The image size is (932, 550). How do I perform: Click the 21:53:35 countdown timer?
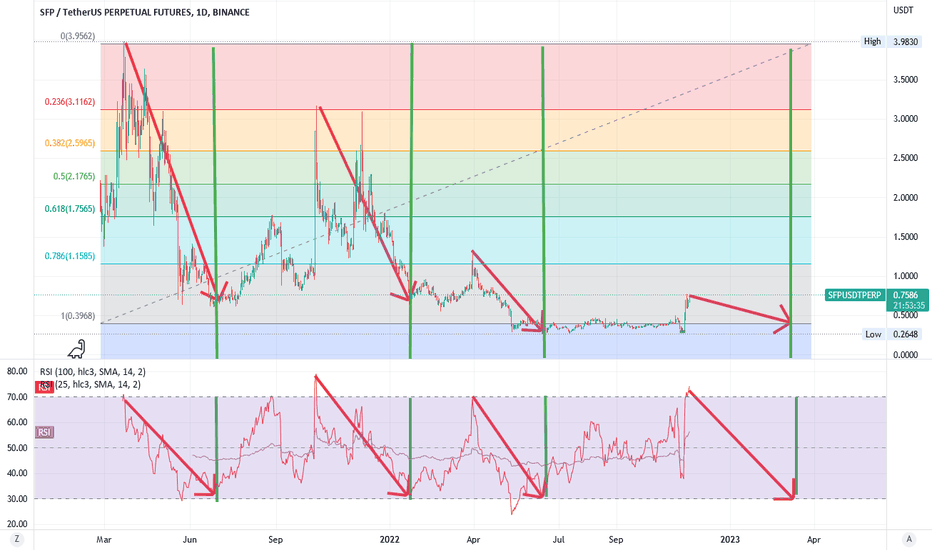(909, 306)
